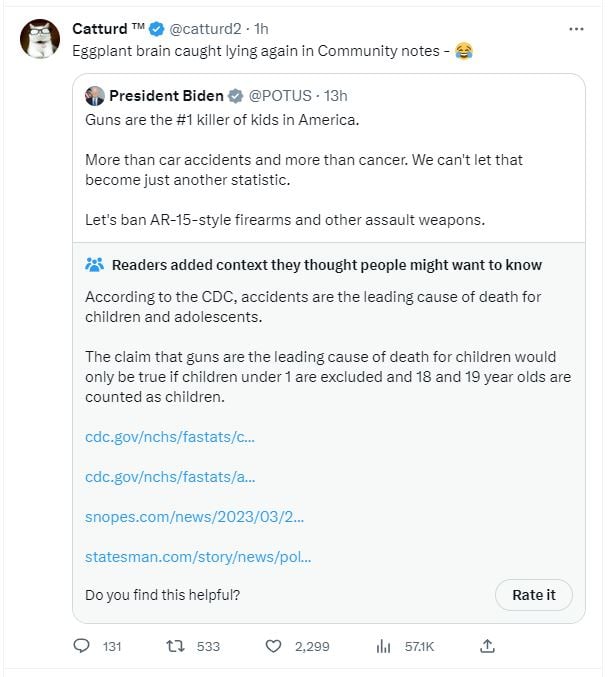
Task: Click the Community Notes people icon
Action: click(x=95, y=265)
